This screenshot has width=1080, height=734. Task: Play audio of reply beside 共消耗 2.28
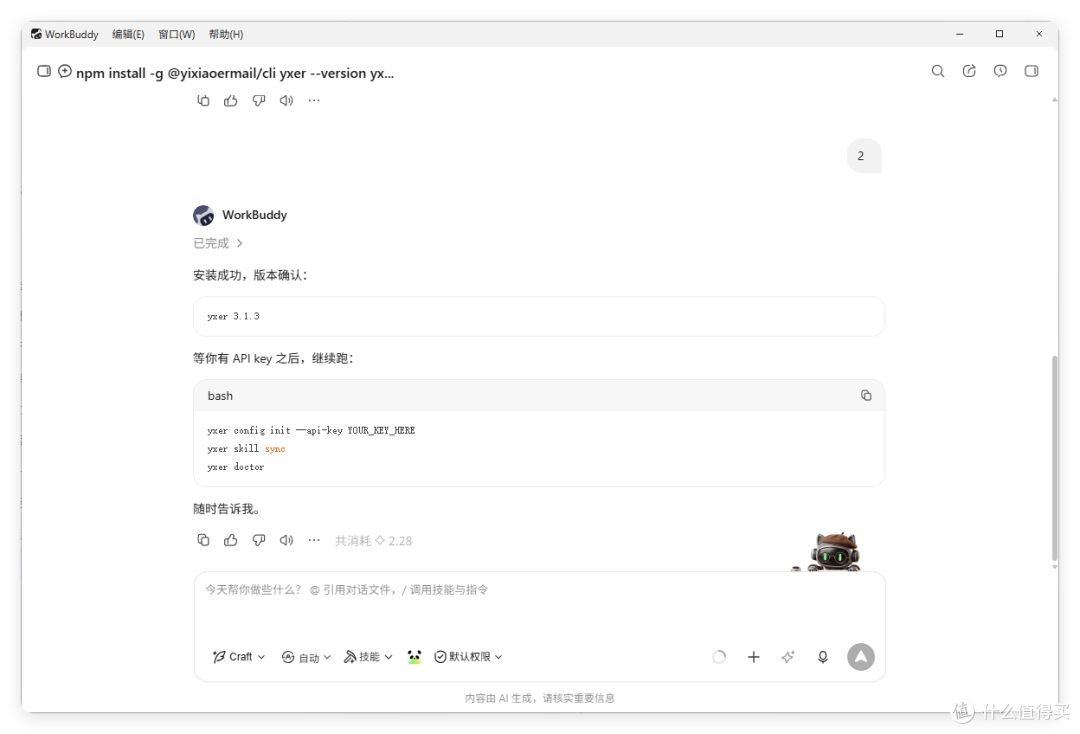(x=286, y=541)
